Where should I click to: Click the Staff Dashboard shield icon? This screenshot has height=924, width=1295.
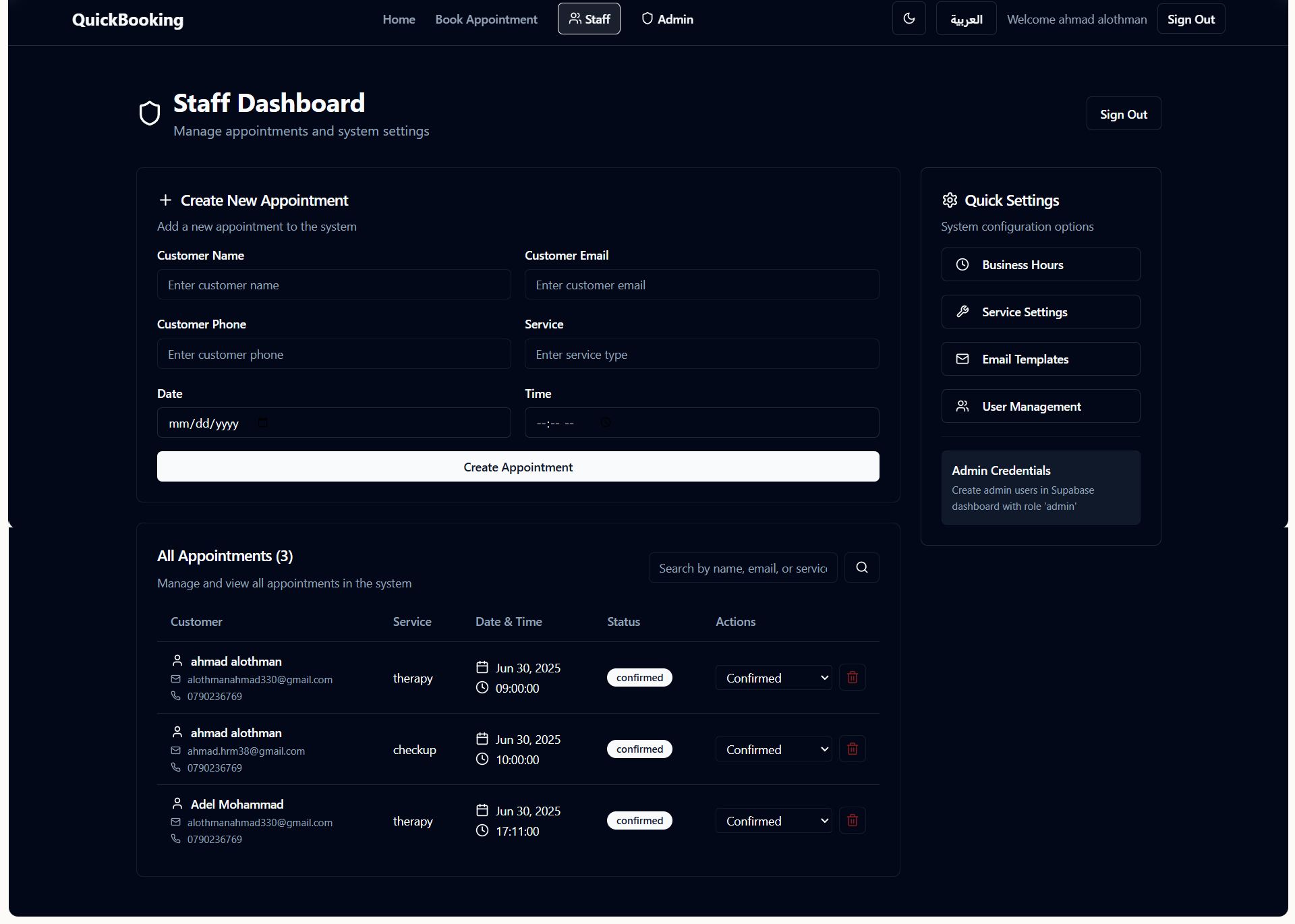pos(150,113)
